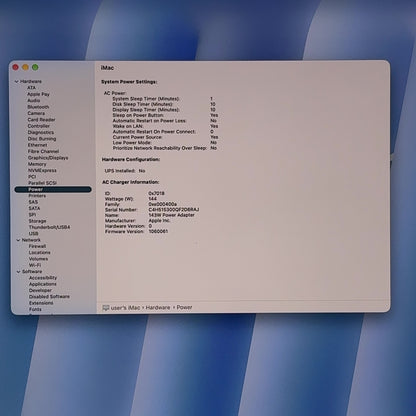Click the Hardware category label
Viewport: 416px width, 416px height.
click(31, 82)
